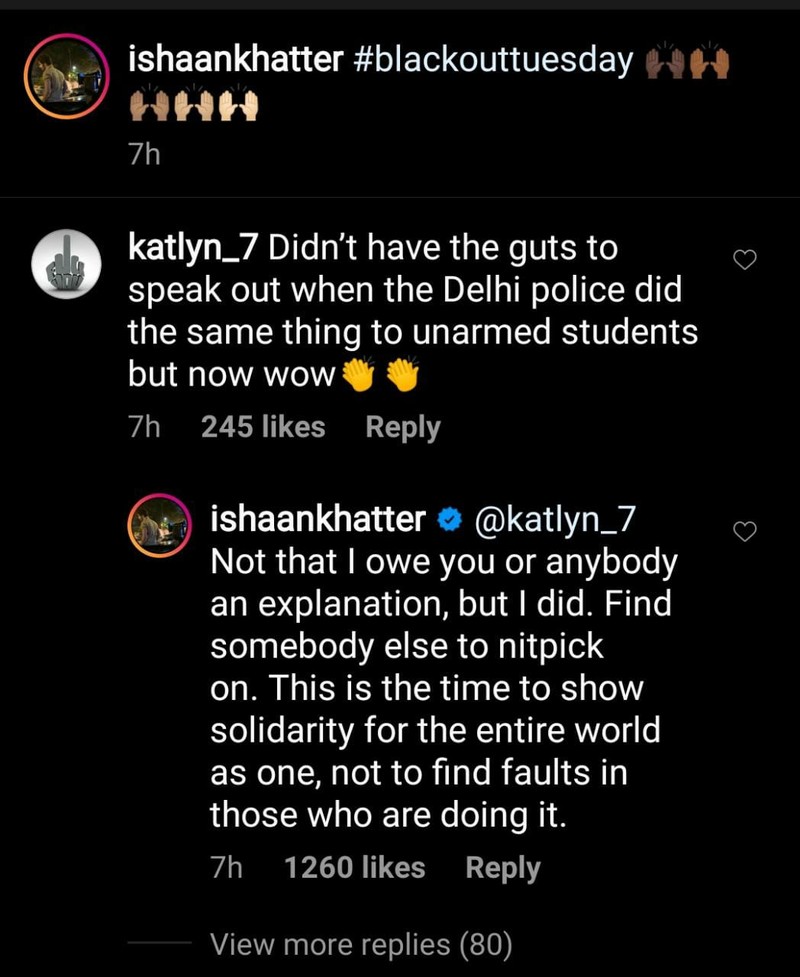Viewport: 800px width, 977px height.
Task: Open katlyn_7's middle-finger avatar
Action: [65, 264]
